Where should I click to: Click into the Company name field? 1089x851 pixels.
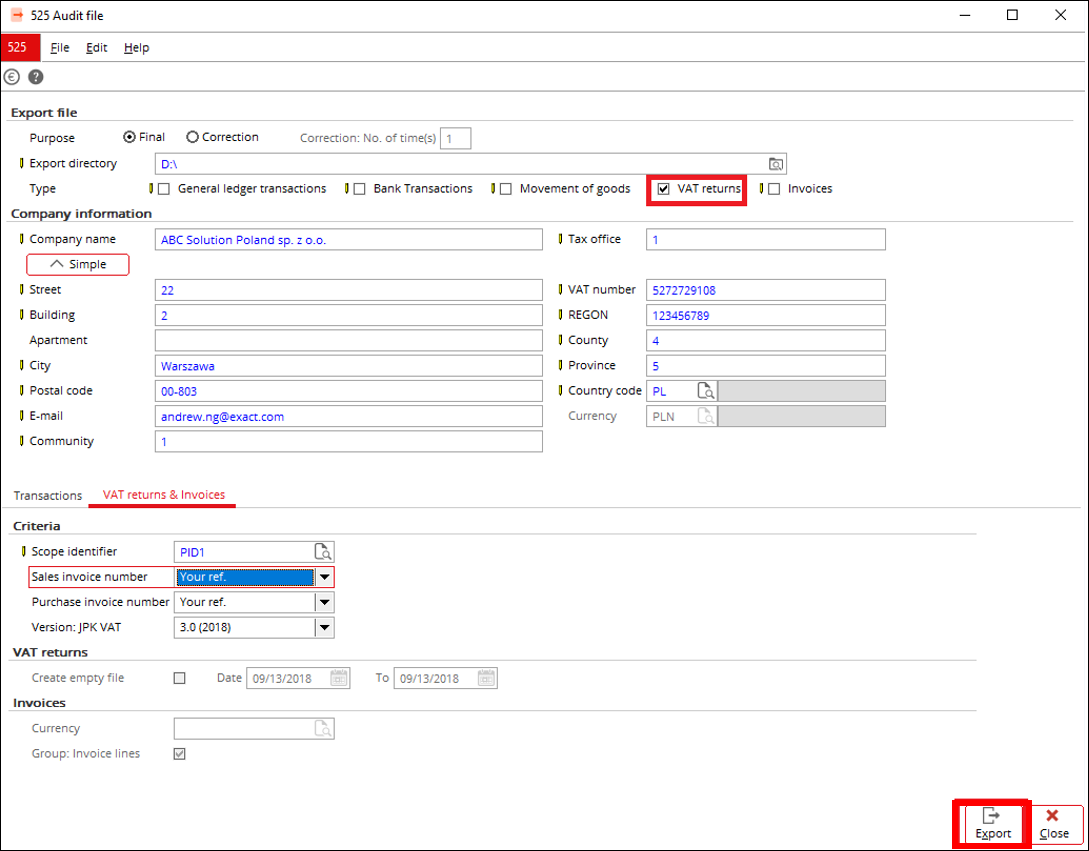pos(348,240)
